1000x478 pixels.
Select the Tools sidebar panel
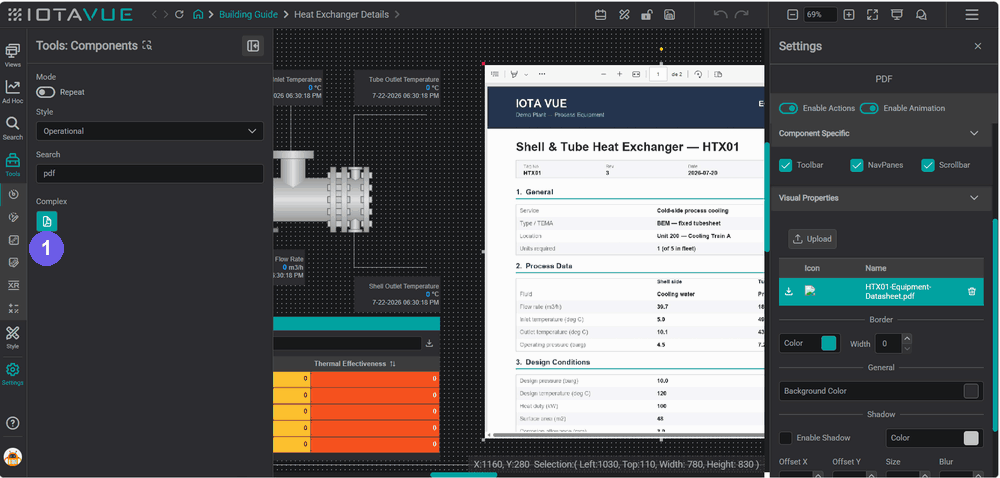coord(13,164)
